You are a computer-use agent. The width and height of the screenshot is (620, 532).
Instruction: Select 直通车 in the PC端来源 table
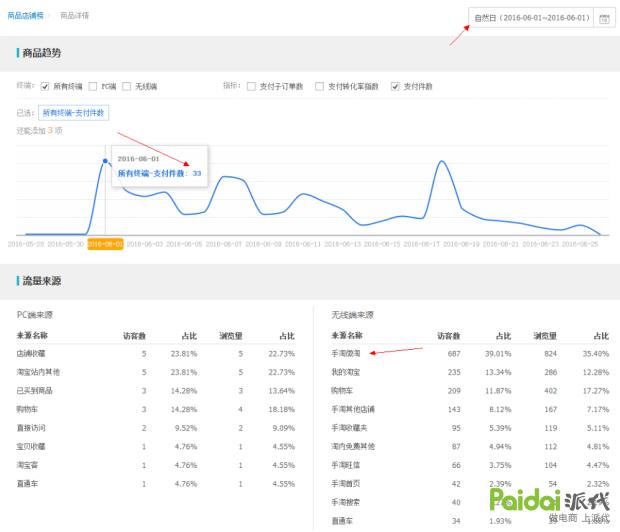click(156, 484)
